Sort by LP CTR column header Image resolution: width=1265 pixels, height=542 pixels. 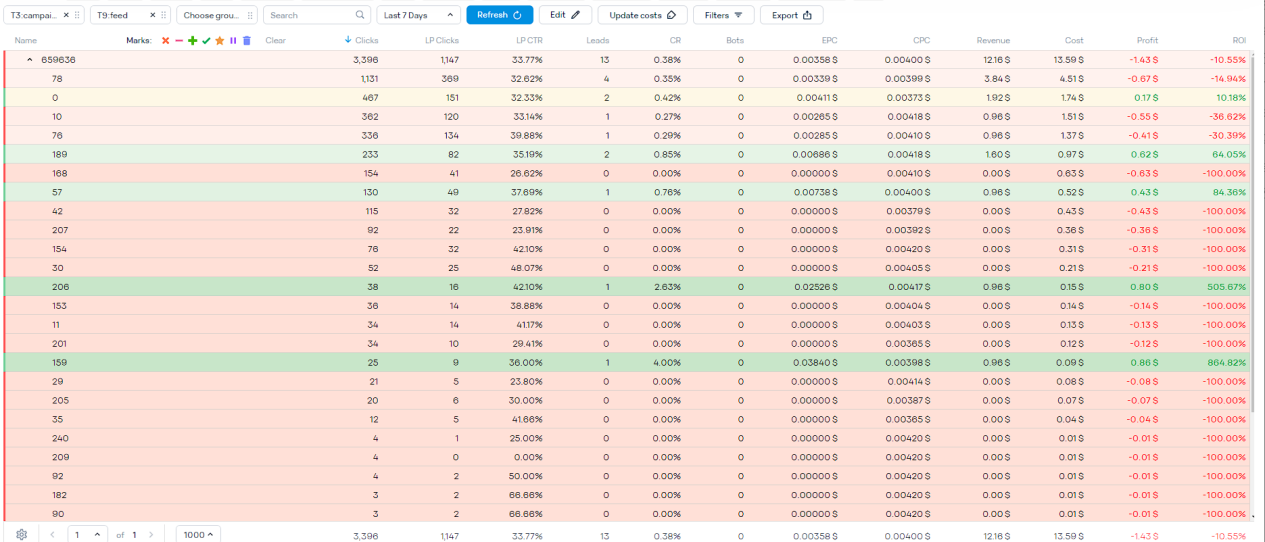click(529, 41)
